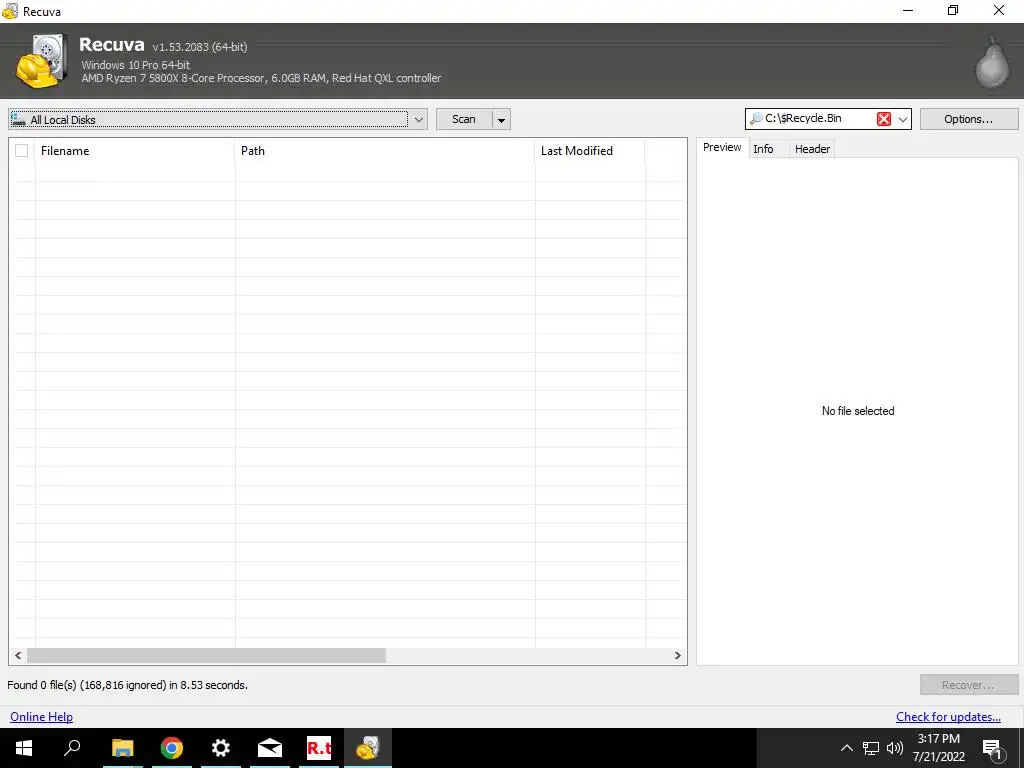Click the Piriform pear logo
The height and width of the screenshot is (768, 1024).
point(992,63)
